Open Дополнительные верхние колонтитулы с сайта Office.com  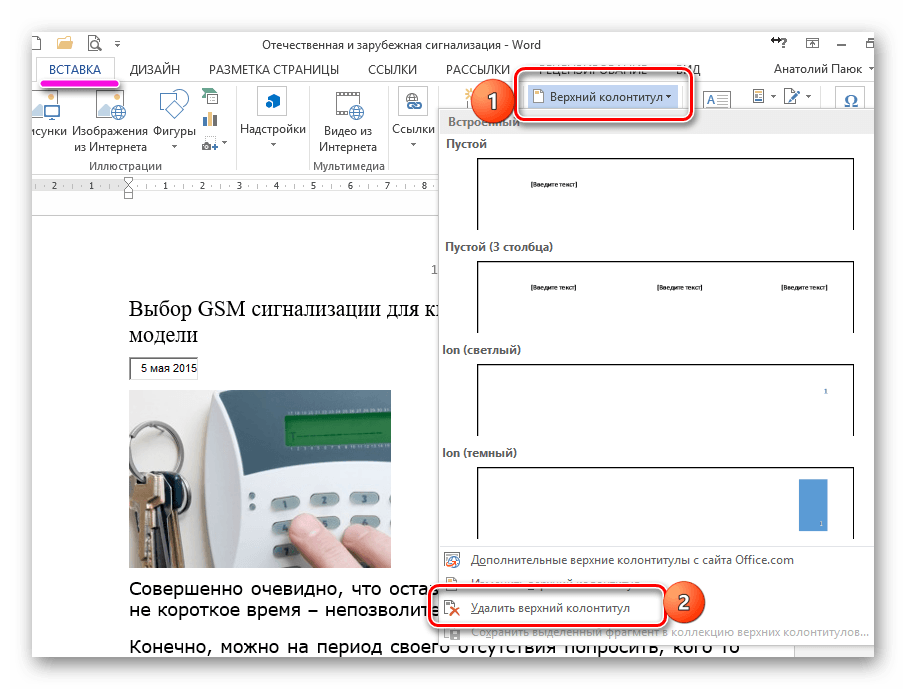631,560
